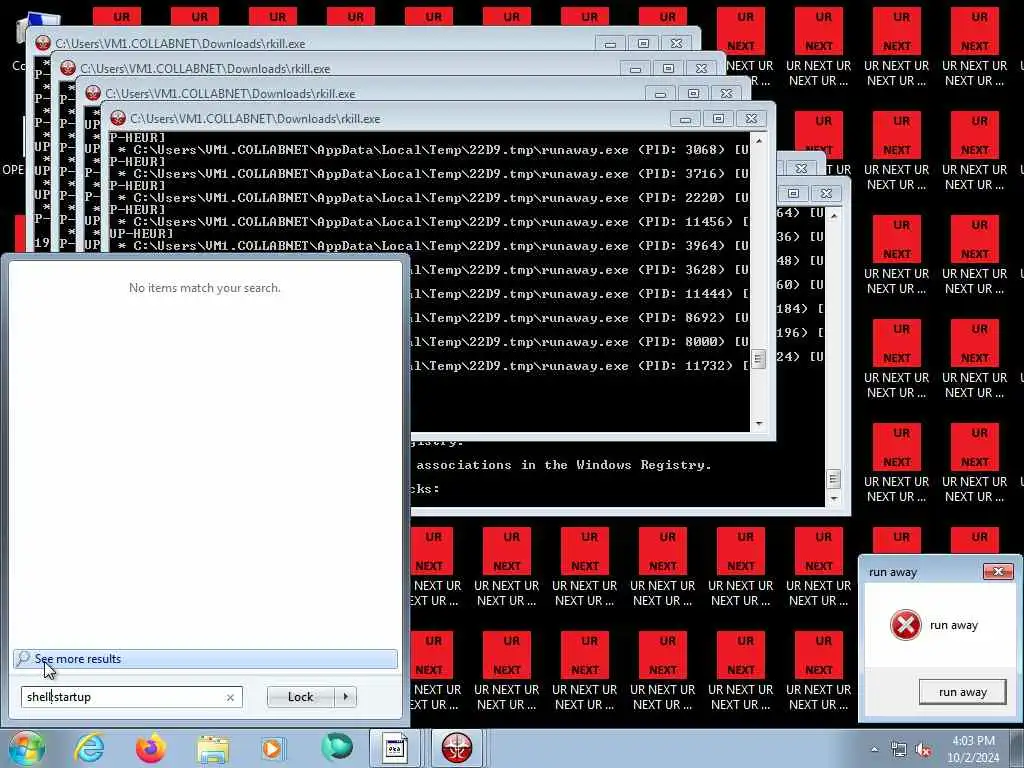This screenshot has height=768, width=1024.
Task: Show hidden system tray icons
Action: pos(874,750)
